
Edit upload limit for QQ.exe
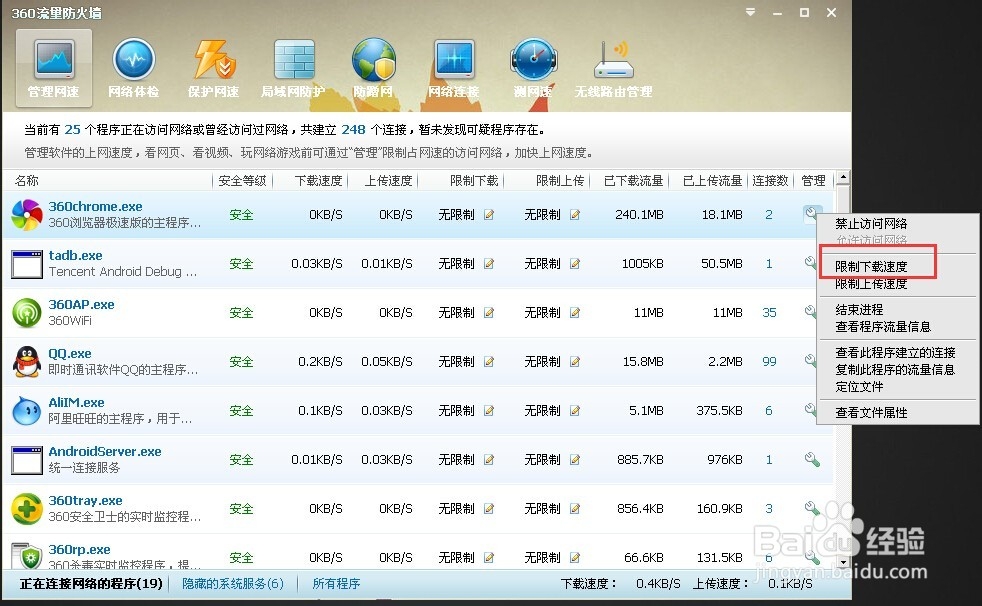[575, 361]
